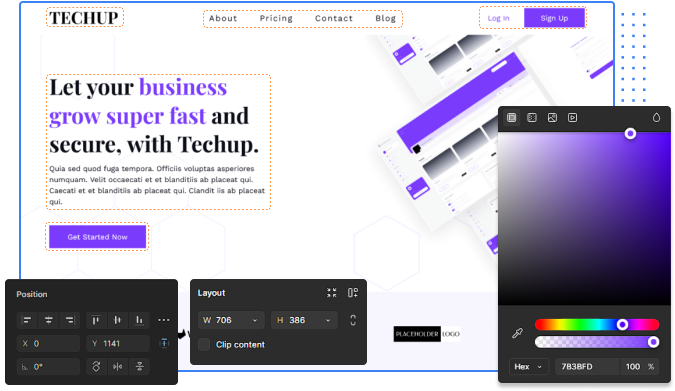This screenshot has width=675, height=391.
Task: Select the video fill type icon
Action: 573,118
